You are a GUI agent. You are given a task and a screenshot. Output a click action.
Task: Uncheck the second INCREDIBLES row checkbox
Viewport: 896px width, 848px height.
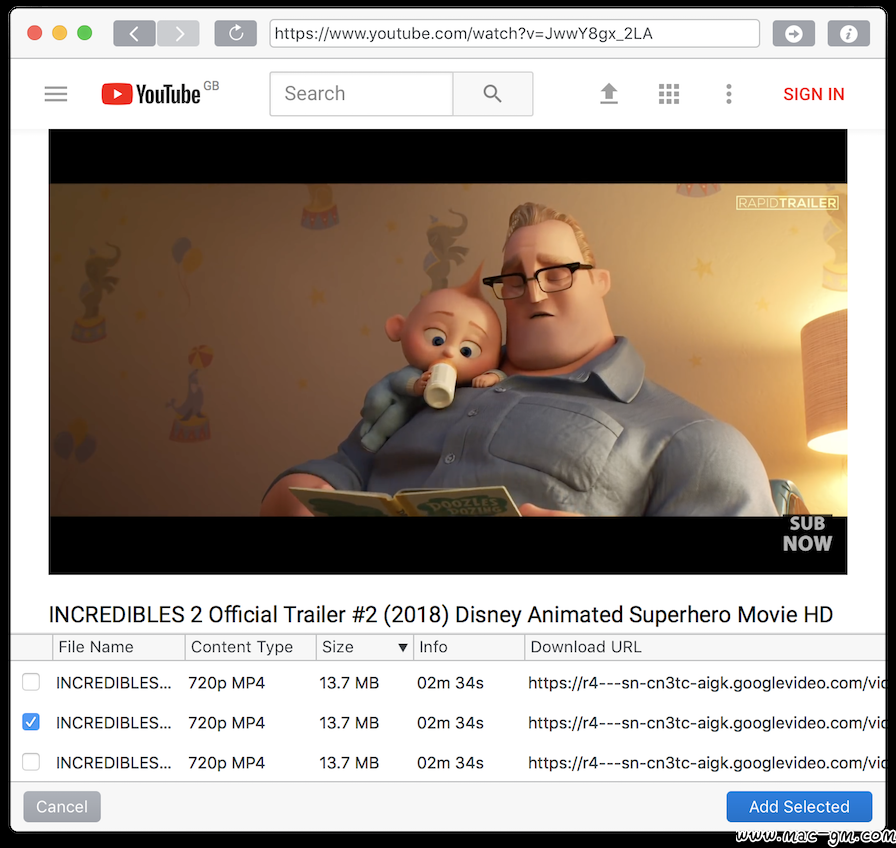[x=31, y=722]
